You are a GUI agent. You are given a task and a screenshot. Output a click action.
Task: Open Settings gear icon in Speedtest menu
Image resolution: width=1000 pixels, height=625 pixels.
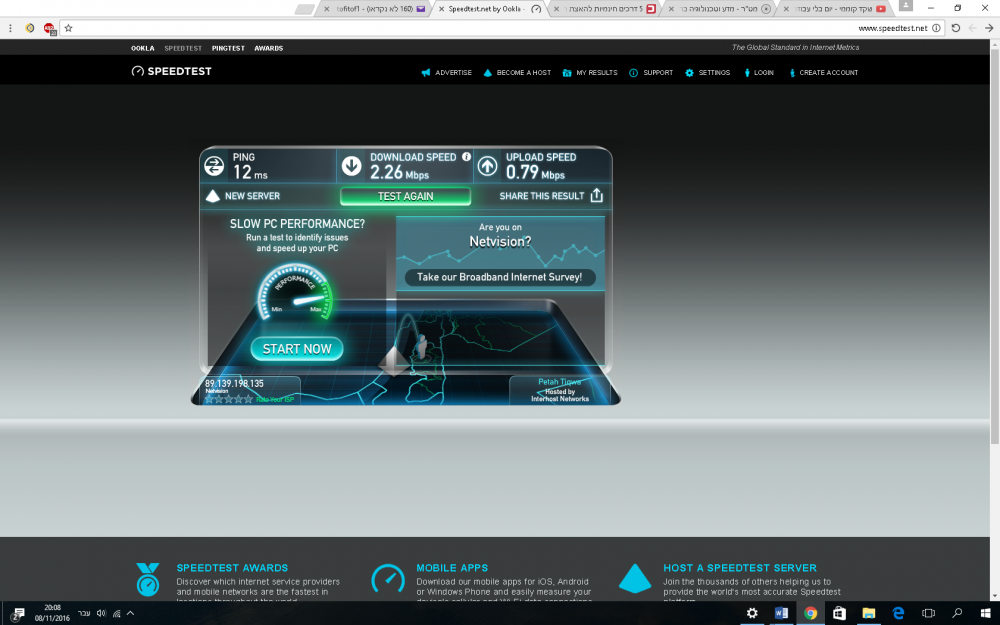click(689, 73)
